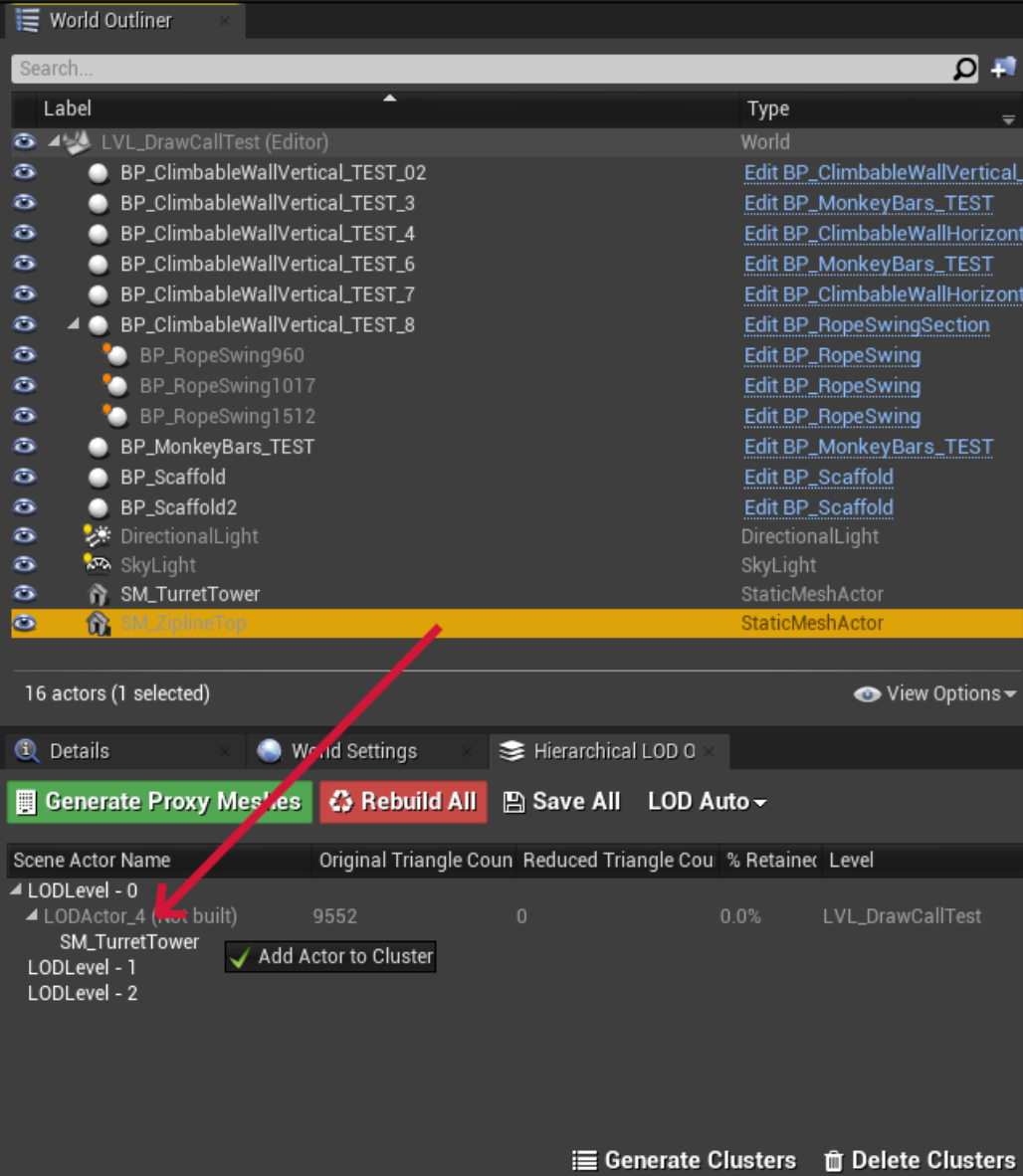Toggle the eye icon for BP_Scaffold
Image resolution: width=1023 pixels, height=1176 pixels.
pyautogui.click(x=22, y=478)
